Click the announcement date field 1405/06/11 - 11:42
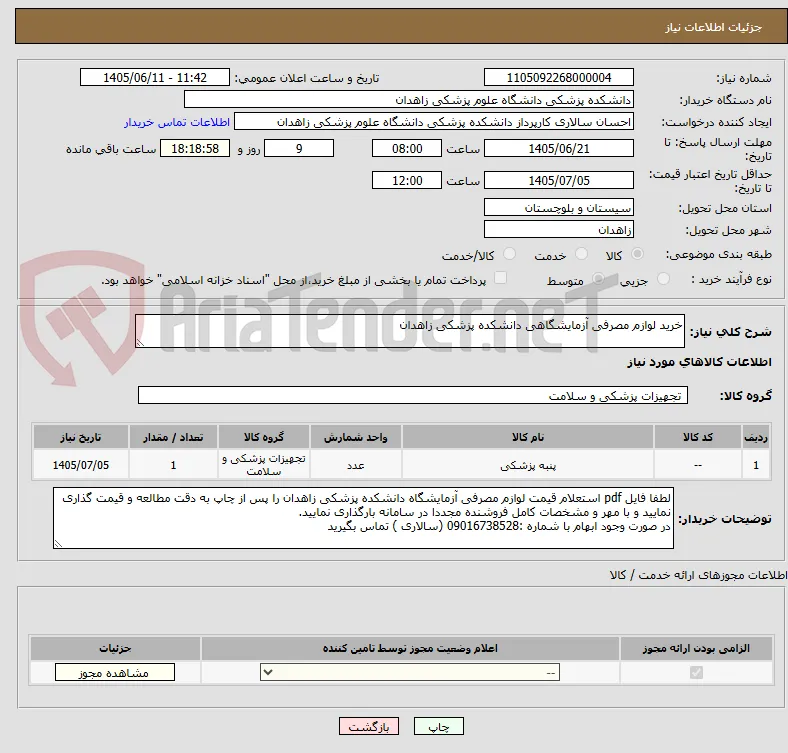The height and width of the screenshot is (753, 788). (155, 77)
